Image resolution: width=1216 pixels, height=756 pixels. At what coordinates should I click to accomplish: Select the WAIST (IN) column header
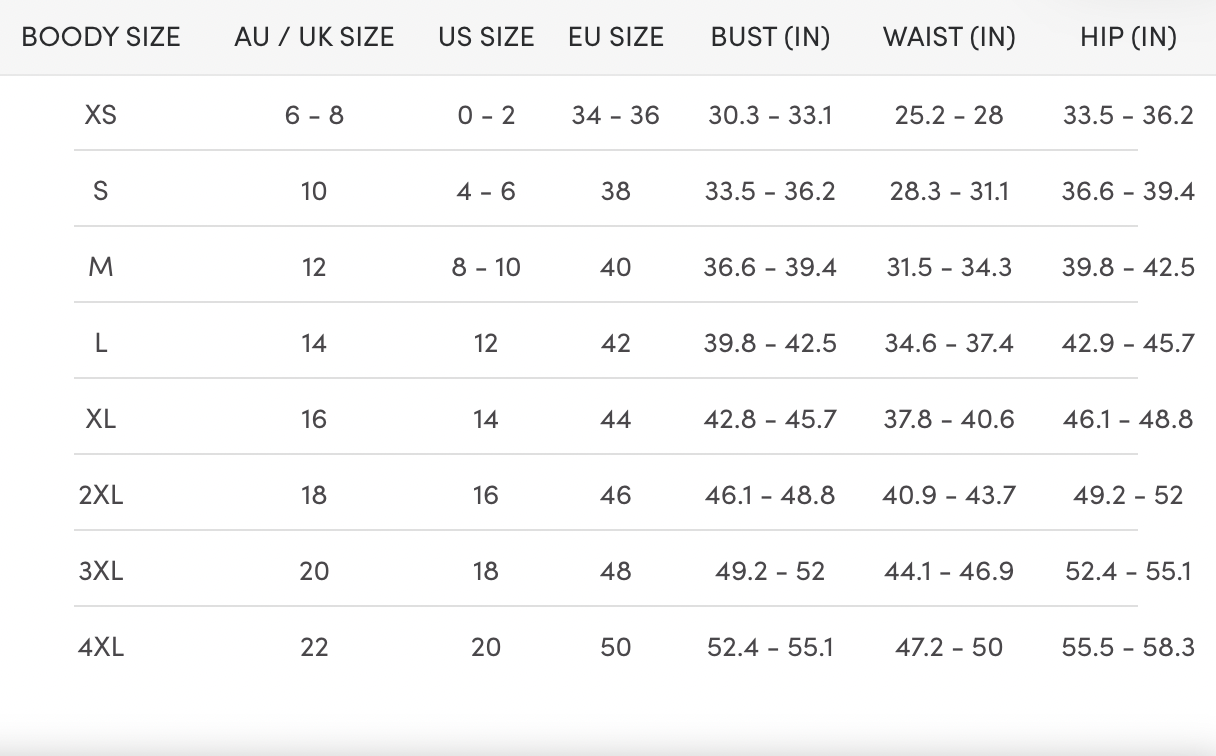coord(949,38)
